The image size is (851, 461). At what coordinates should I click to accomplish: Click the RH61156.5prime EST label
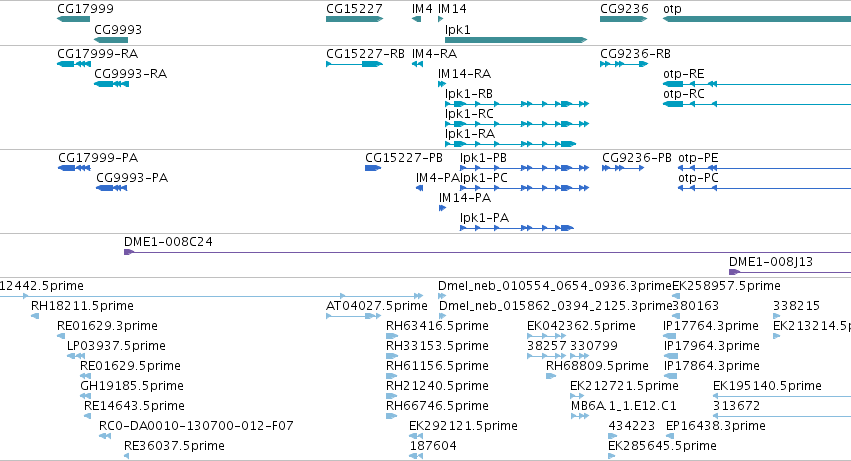click(x=437, y=366)
